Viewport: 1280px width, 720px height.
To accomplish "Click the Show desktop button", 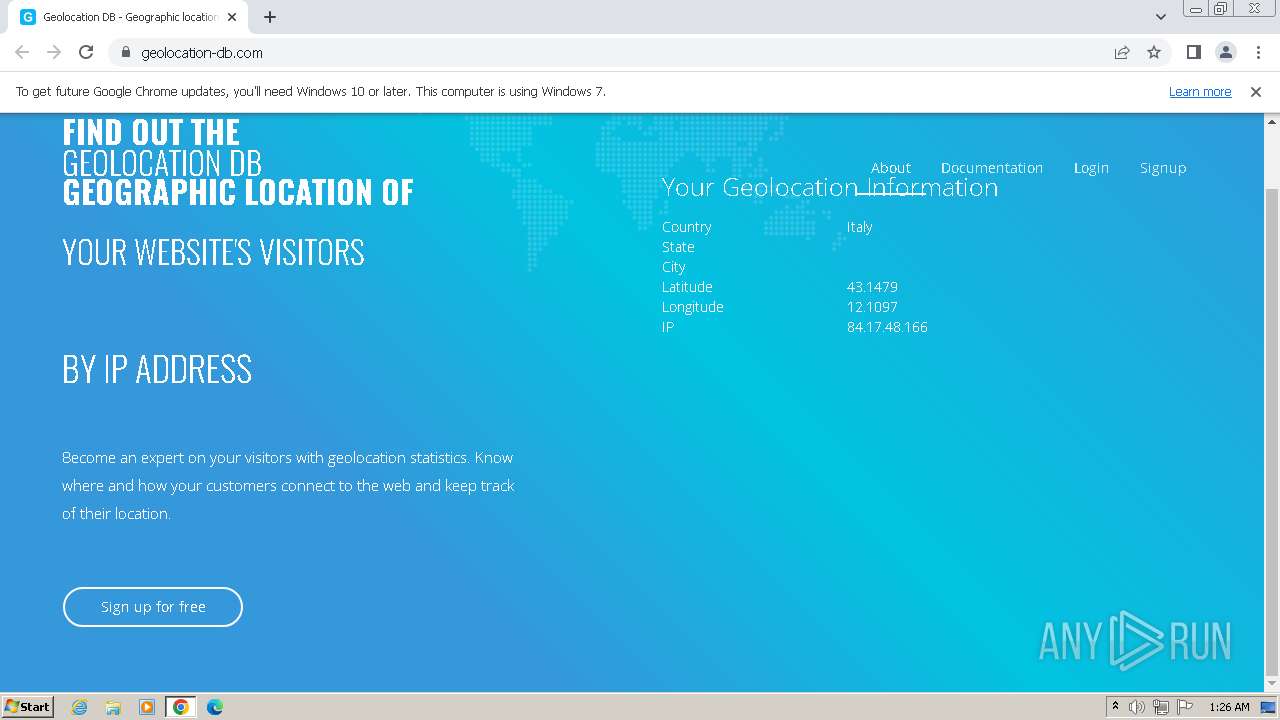I will (1268, 707).
